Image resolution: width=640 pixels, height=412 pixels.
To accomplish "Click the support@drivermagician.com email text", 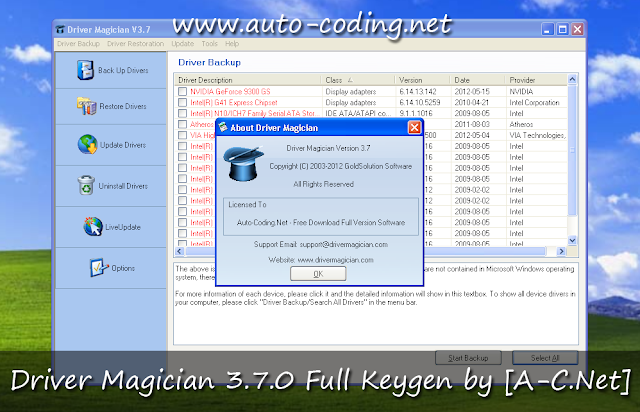I will (344, 244).
